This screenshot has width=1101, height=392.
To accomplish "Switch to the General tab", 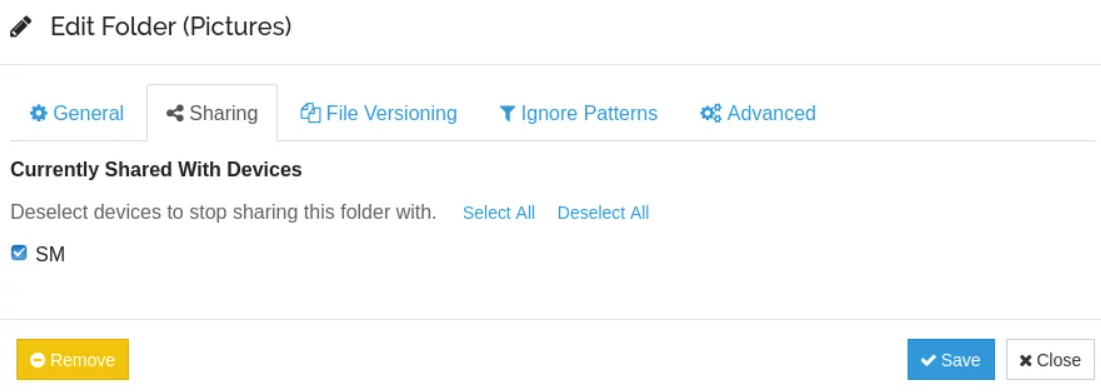I will pyautogui.click(x=77, y=113).
